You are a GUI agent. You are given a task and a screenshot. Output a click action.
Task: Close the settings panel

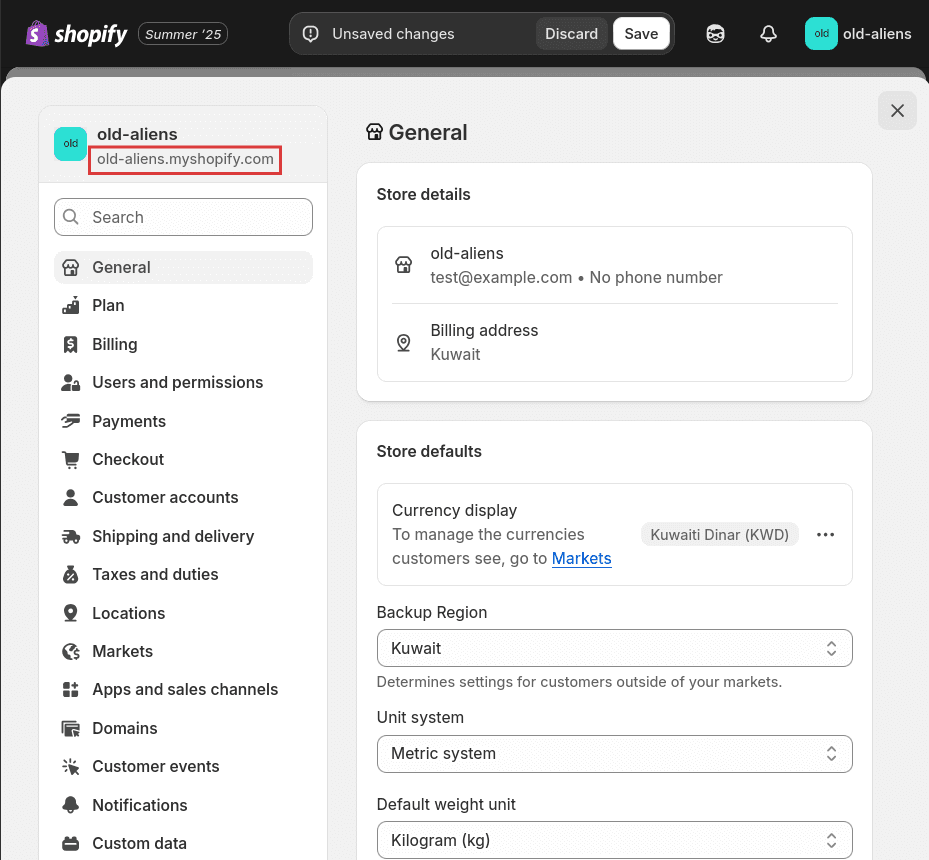897,111
